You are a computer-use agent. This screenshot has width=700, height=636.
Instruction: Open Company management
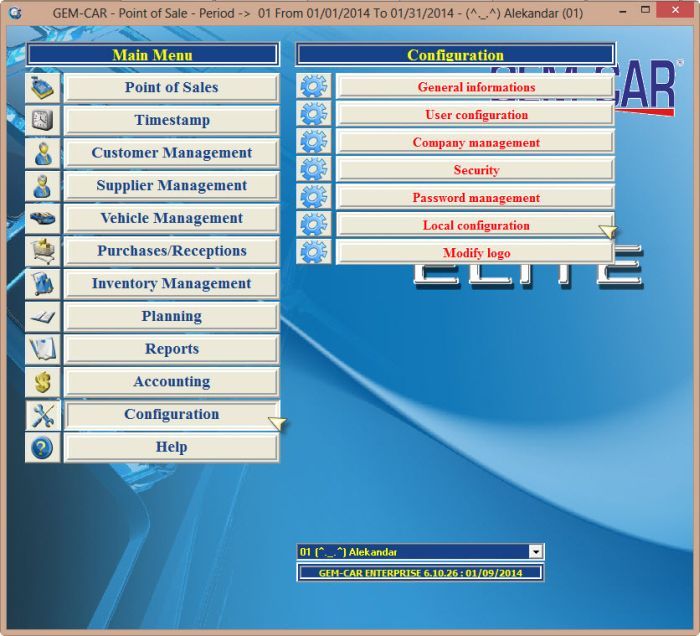click(475, 142)
